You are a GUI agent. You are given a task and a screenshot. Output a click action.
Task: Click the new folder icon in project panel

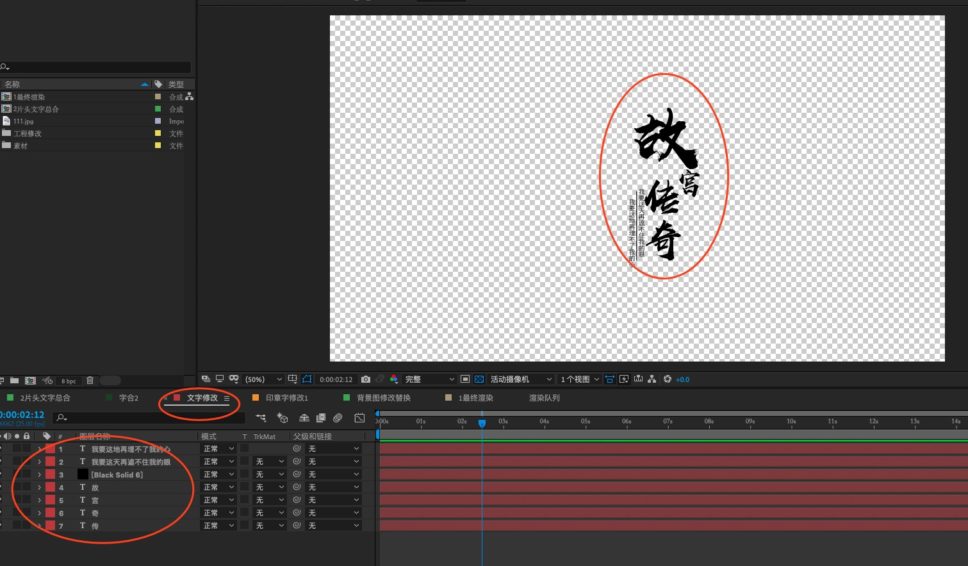[14, 380]
